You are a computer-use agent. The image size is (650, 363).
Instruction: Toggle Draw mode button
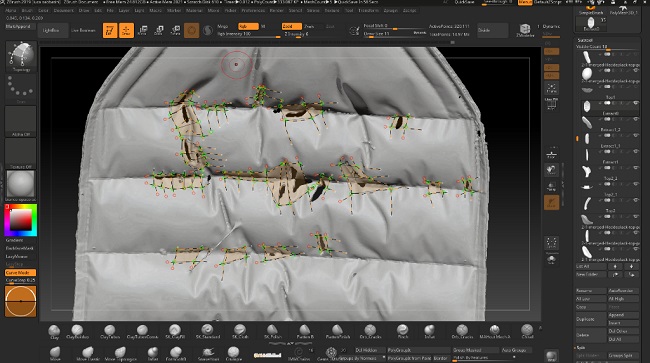(x=127, y=30)
